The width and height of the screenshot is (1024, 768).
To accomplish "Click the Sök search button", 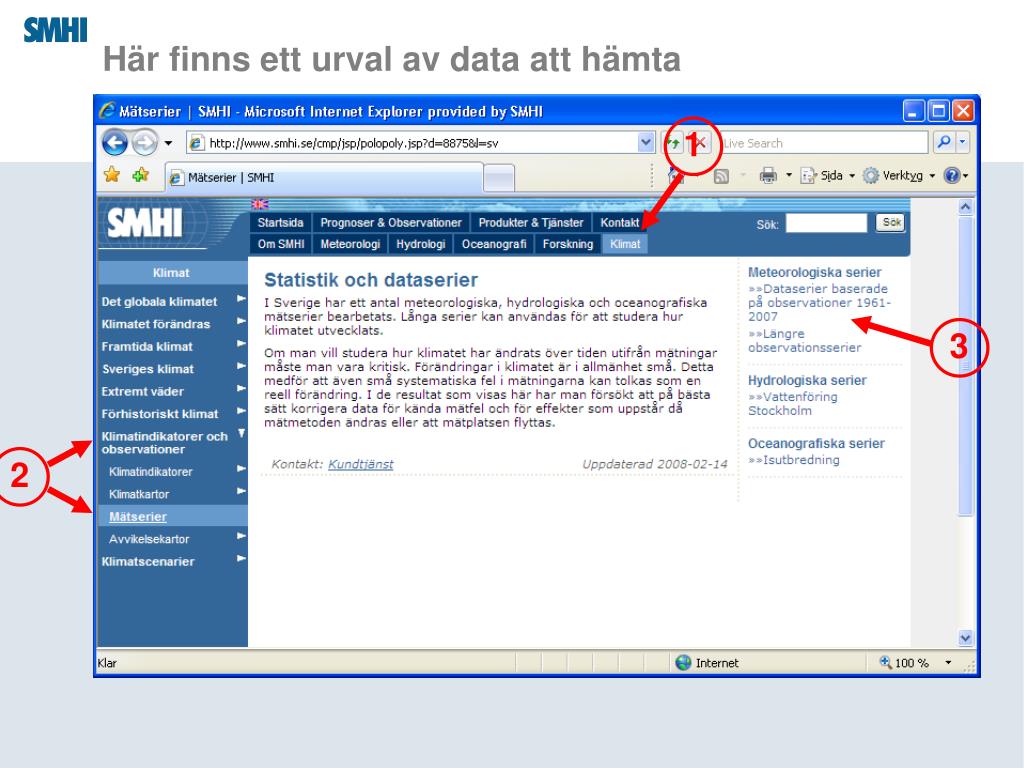I will 891,223.
